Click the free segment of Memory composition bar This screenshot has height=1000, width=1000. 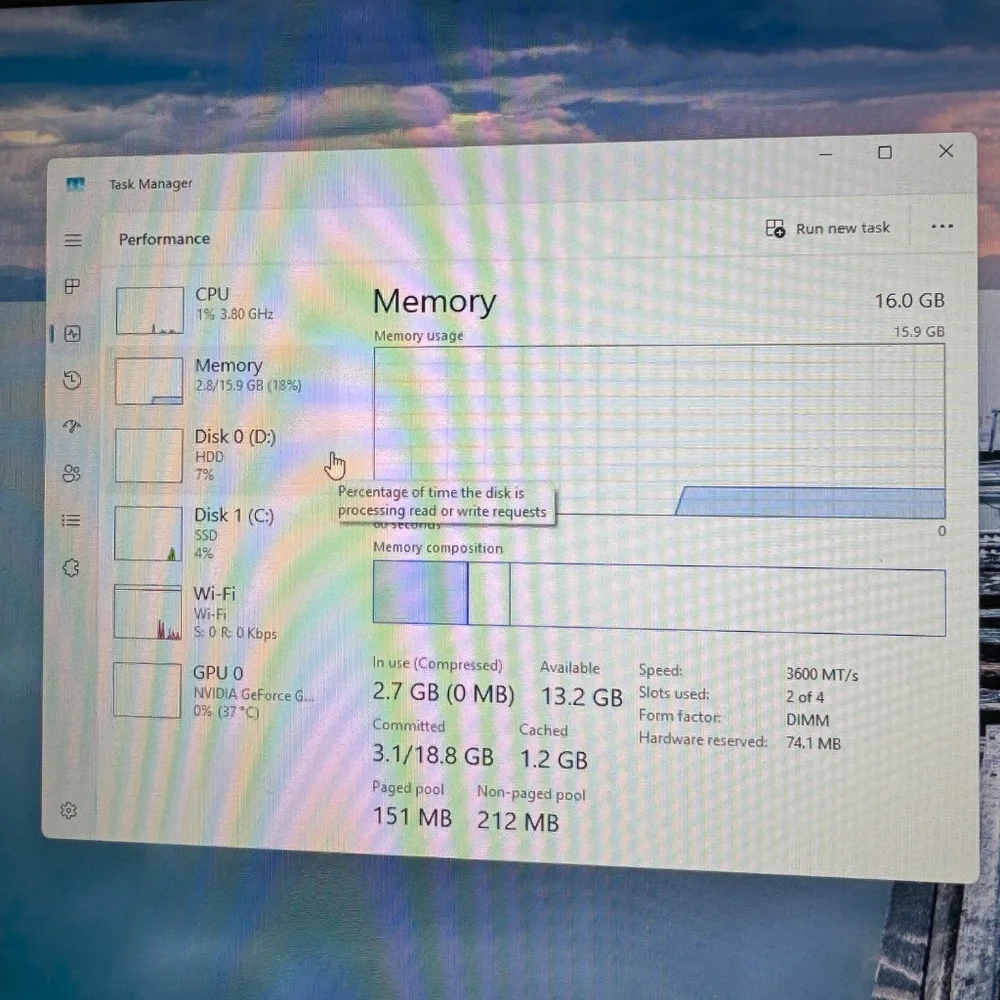pos(728,601)
